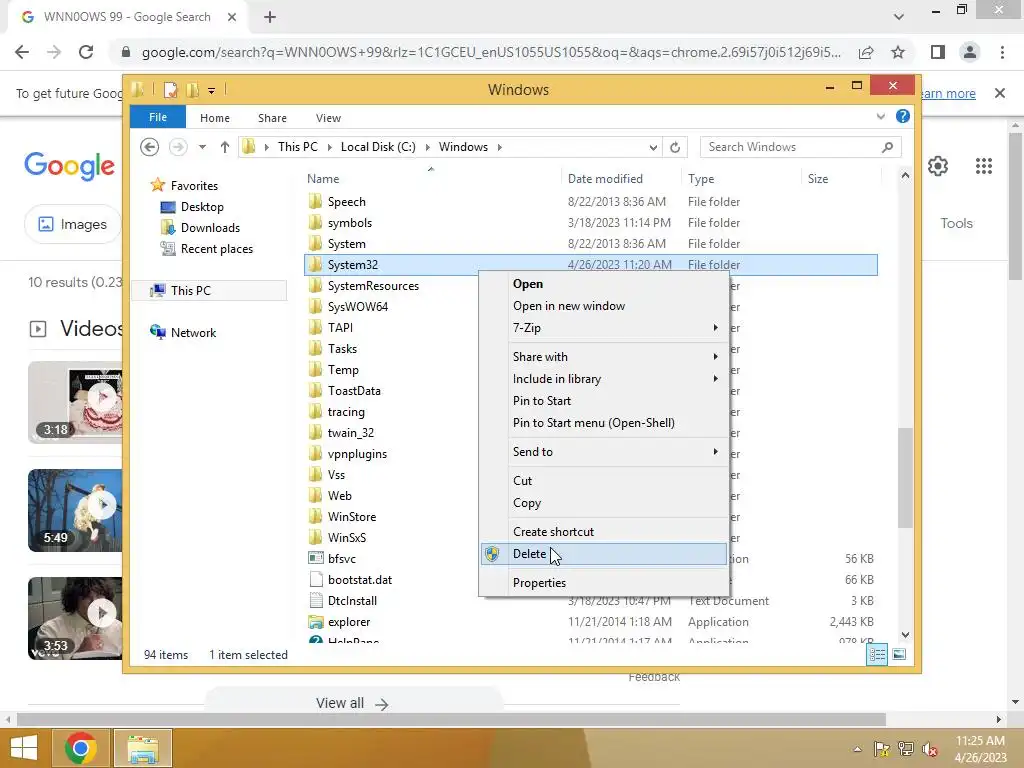
Task: Go up one folder level in Explorer
Action: (225, 147)
